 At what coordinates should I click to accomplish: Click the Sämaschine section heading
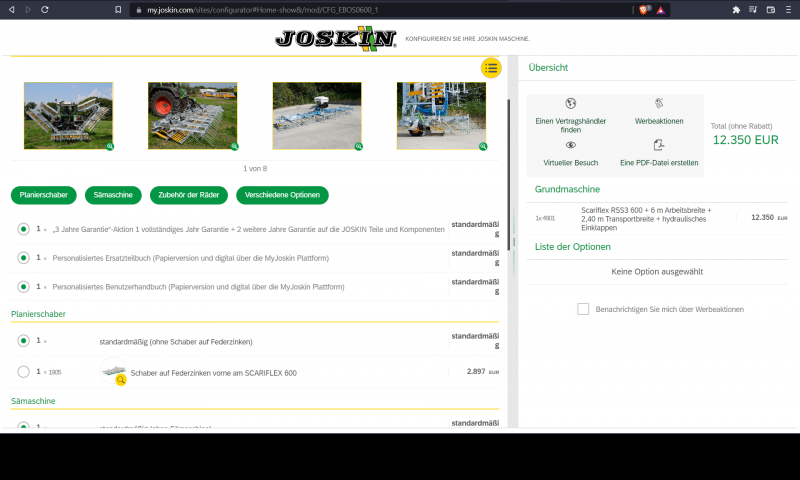pos(33,401)
